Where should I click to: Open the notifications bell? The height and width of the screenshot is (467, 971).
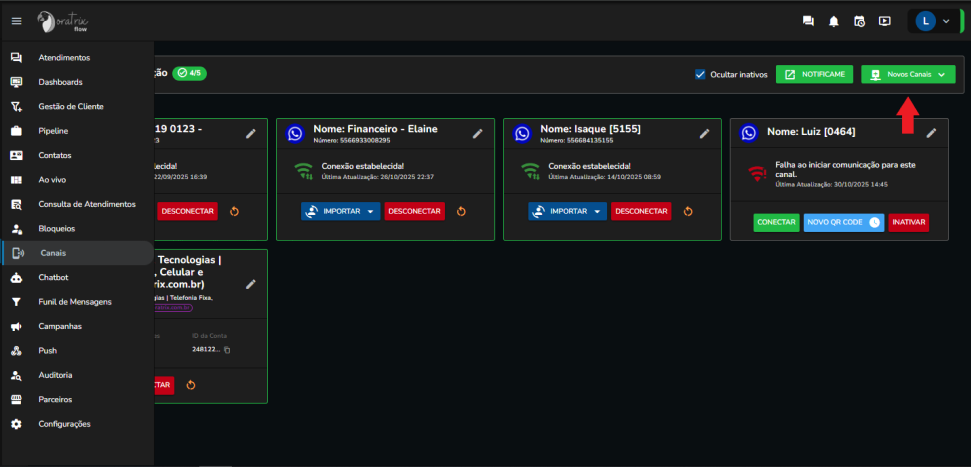pyautogui.click(x=833, y=21)
